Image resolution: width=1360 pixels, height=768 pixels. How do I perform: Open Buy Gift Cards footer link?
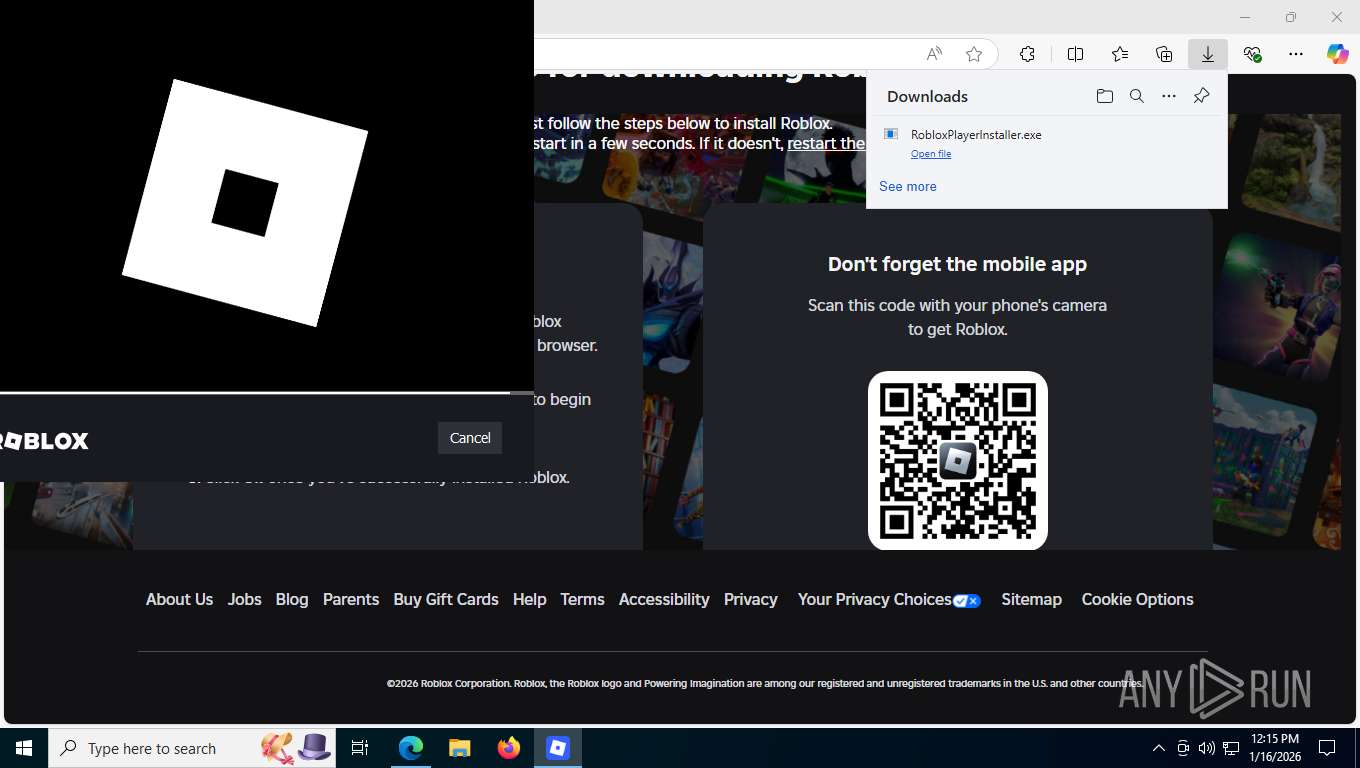click(446, 600)
